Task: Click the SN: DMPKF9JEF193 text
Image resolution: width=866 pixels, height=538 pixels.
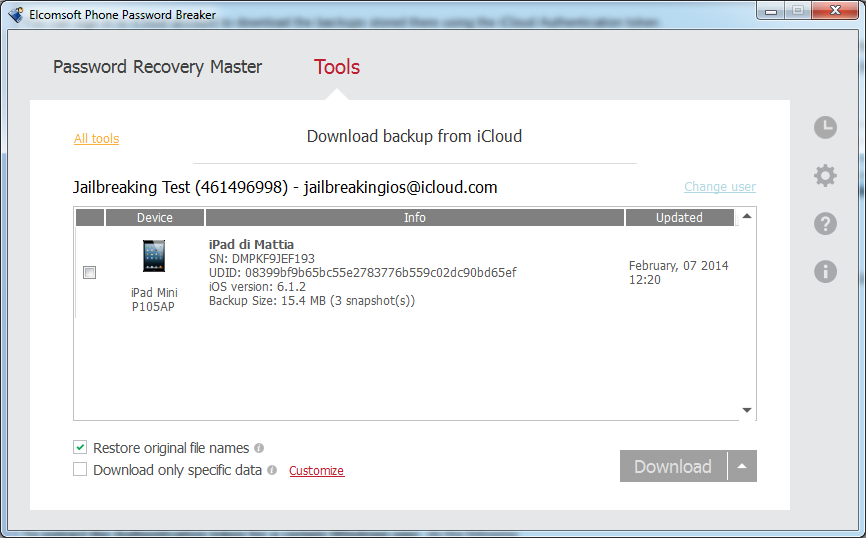Action: [262, 259]
